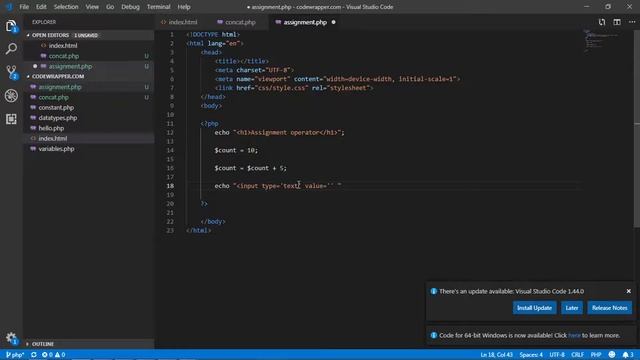Open notifications bell in status bar

(x=628, y=355)
